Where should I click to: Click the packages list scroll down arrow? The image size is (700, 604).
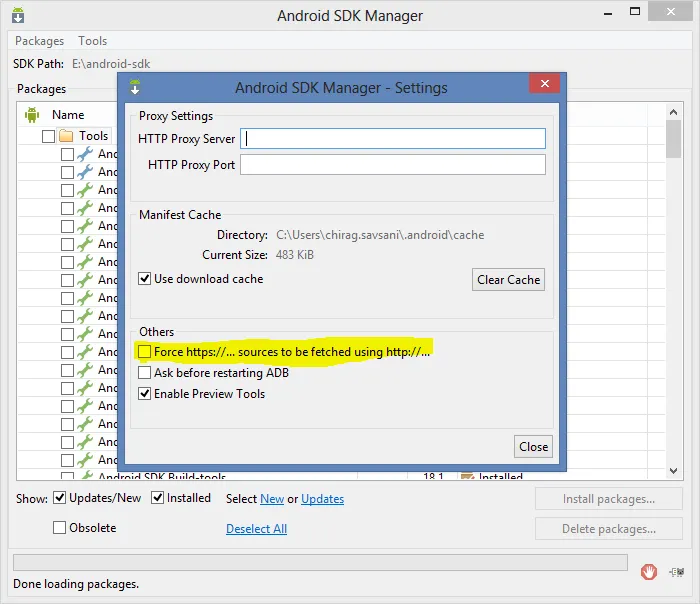[674, 471]
